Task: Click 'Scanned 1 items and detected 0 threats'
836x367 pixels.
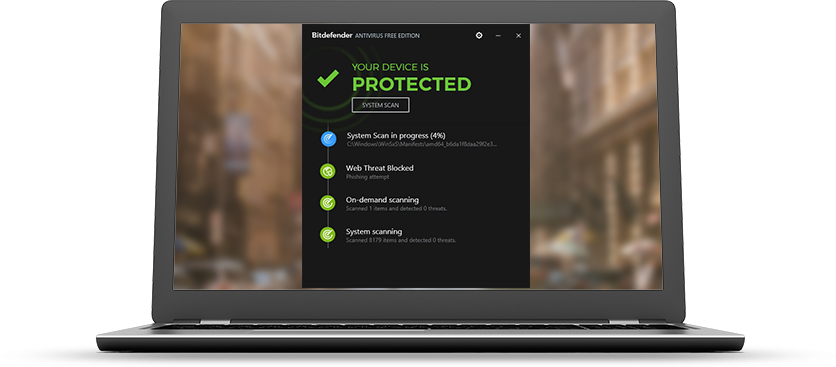Action: pyautogui.click(x=396, y=209)
